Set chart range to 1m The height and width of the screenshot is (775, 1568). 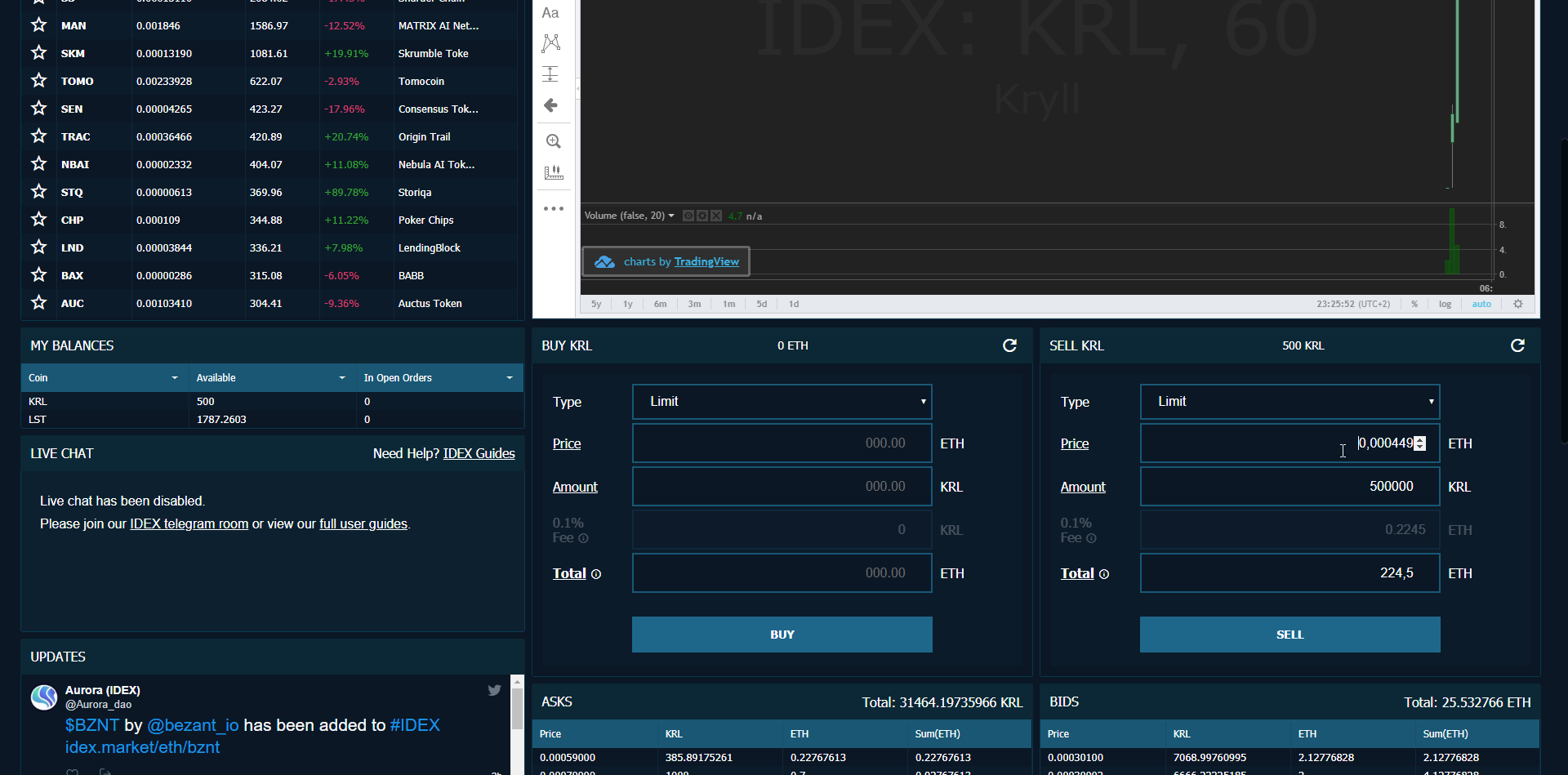click(x=728, y=304)
